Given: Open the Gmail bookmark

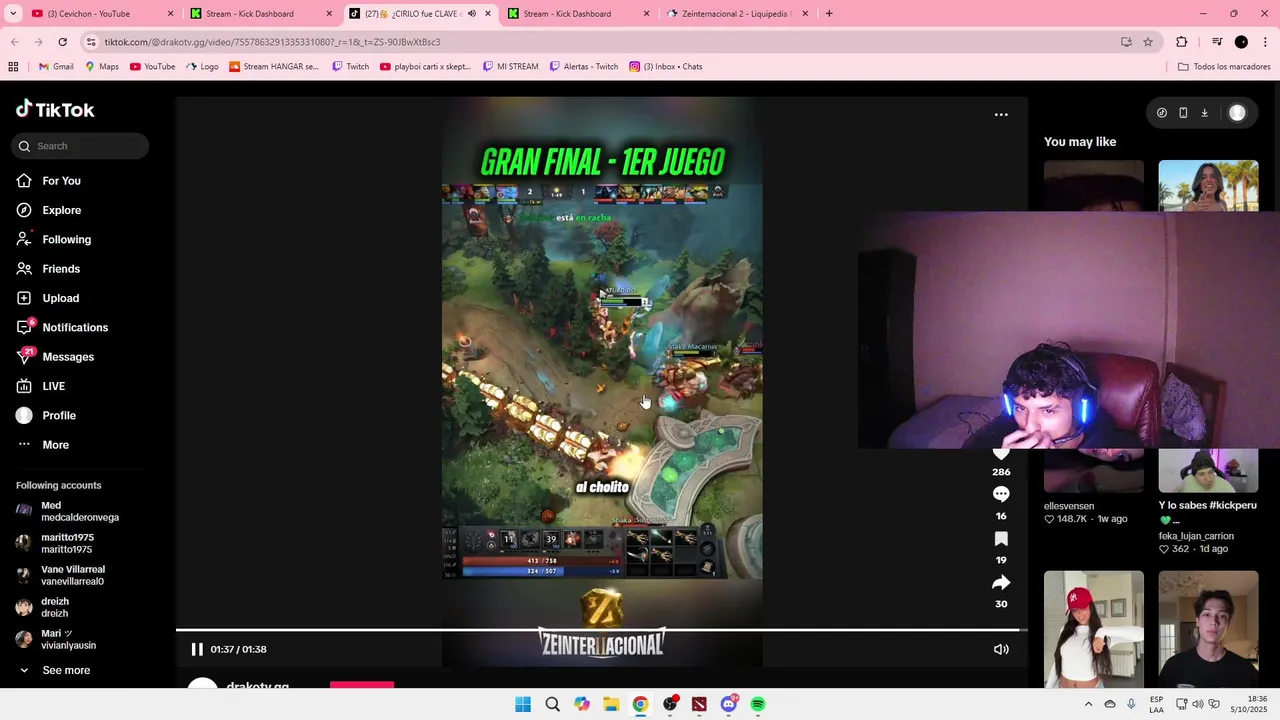Looking at the screenshot, I should [56, 67].
